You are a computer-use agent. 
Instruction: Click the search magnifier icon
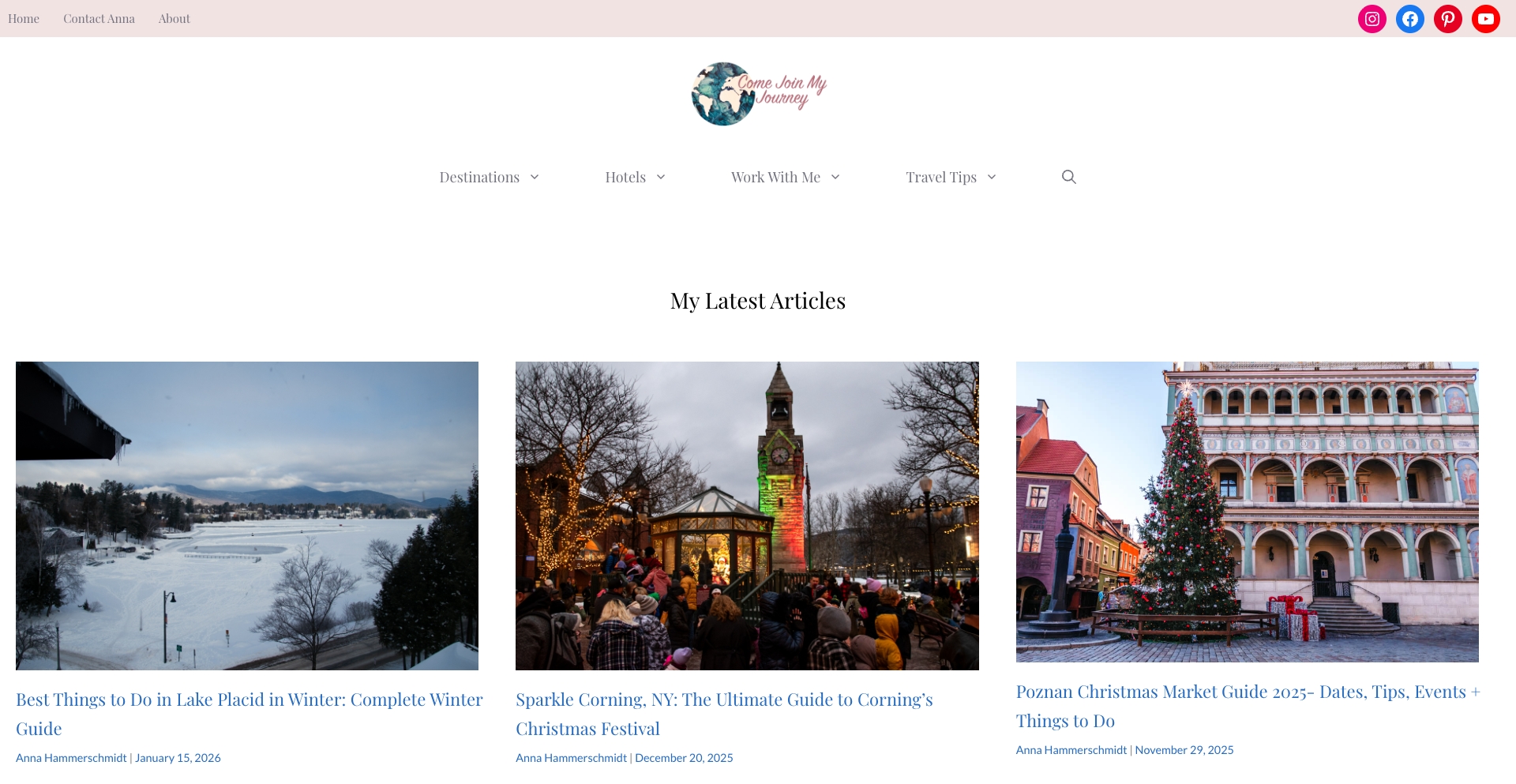coord(1068,177)
